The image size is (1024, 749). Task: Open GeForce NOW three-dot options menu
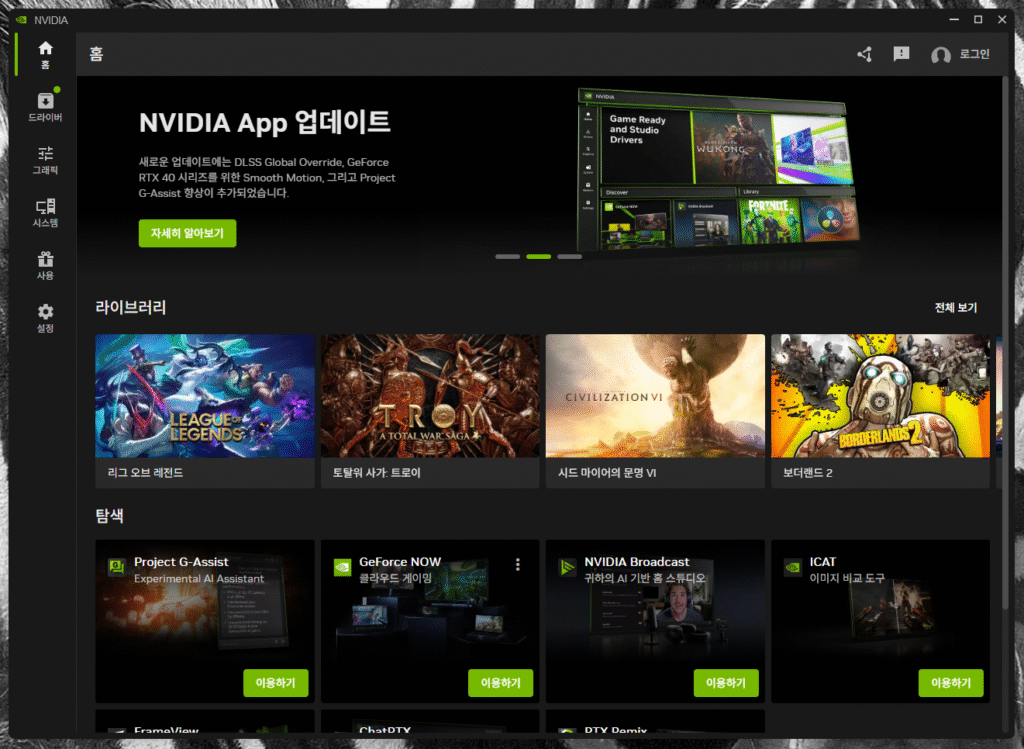518,565
